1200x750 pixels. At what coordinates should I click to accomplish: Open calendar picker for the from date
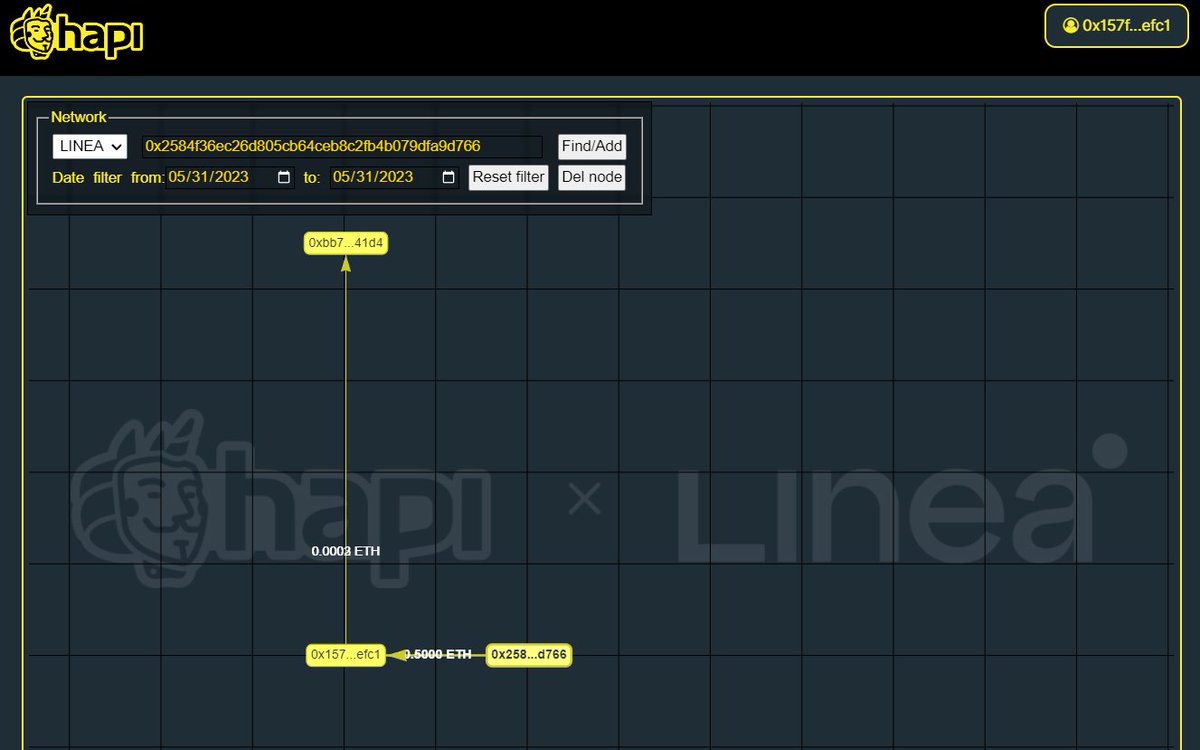click(284, 177)
